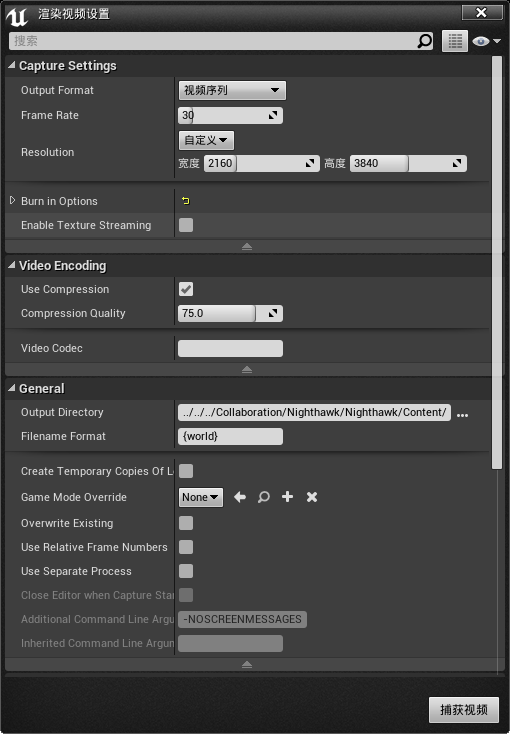Reset Burn in Options to default
This screenshot has width=510, height=734.
pos(186,201)
